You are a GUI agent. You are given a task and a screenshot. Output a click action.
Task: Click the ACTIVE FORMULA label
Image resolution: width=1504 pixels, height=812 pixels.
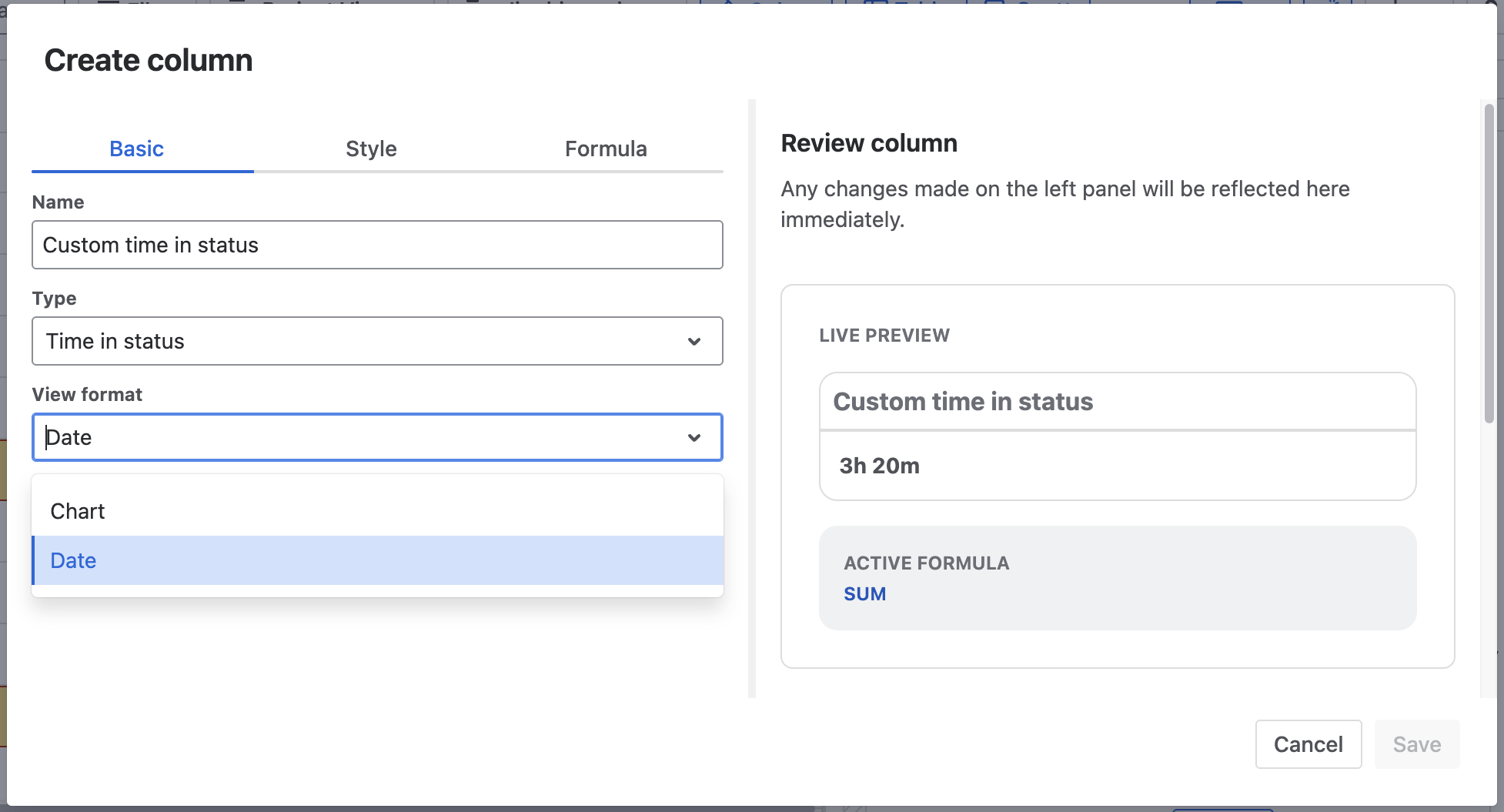coord(926,563)
